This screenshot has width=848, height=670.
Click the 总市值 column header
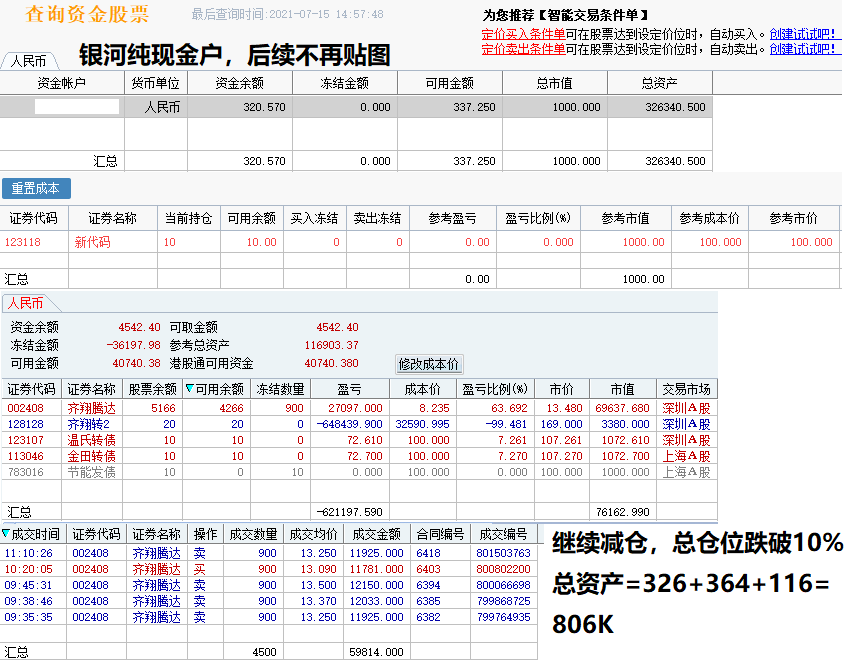tap(555, 83)
